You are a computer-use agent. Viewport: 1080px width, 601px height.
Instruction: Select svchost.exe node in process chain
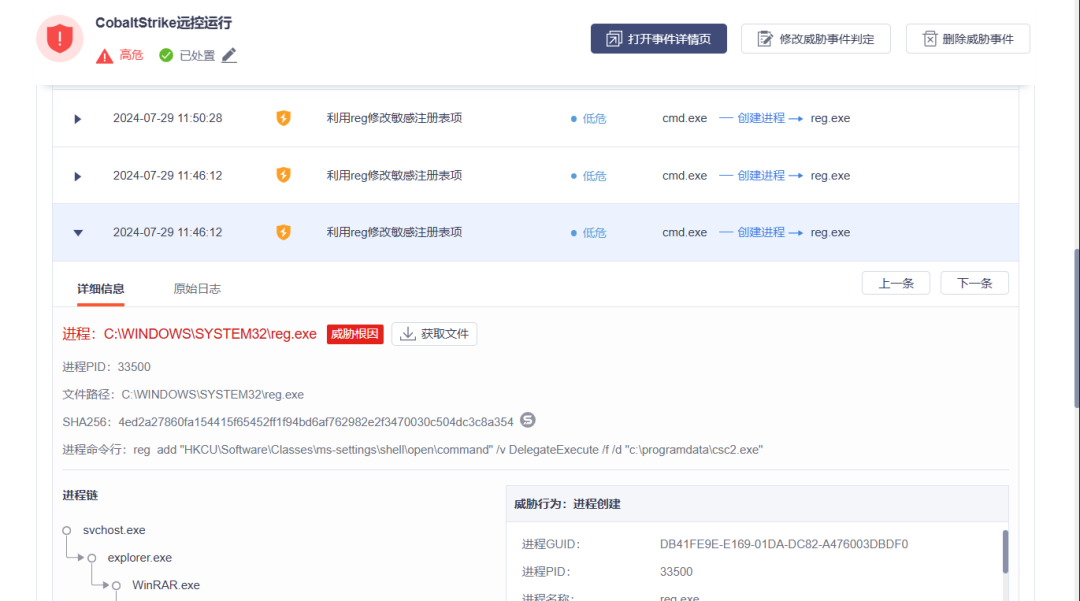coord(114,530)
